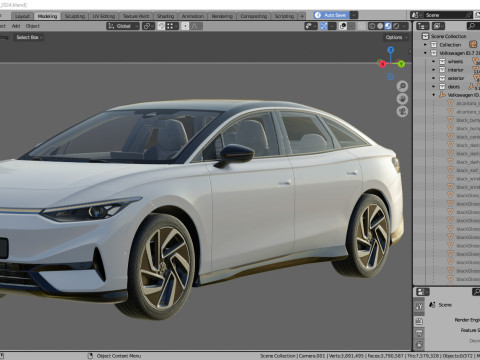Open the scene browse icon in top bar
The width and height of the screenshot is (480, 360).
(x=415, y=15)
